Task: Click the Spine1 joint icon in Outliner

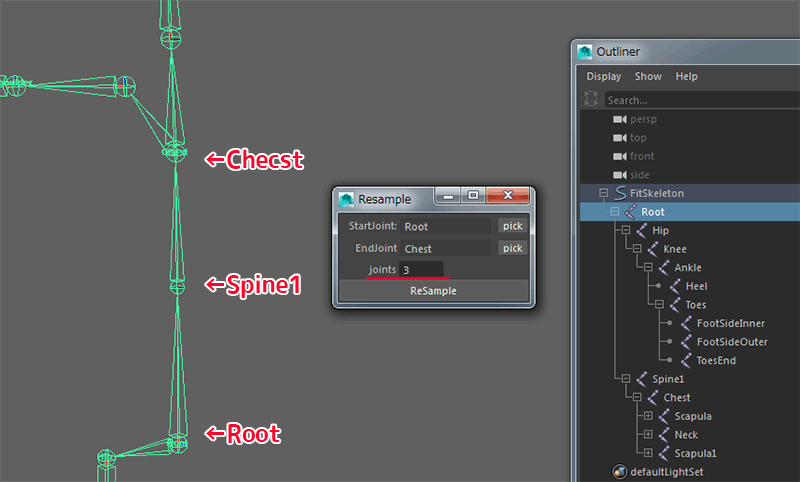Action: point(640,380)
